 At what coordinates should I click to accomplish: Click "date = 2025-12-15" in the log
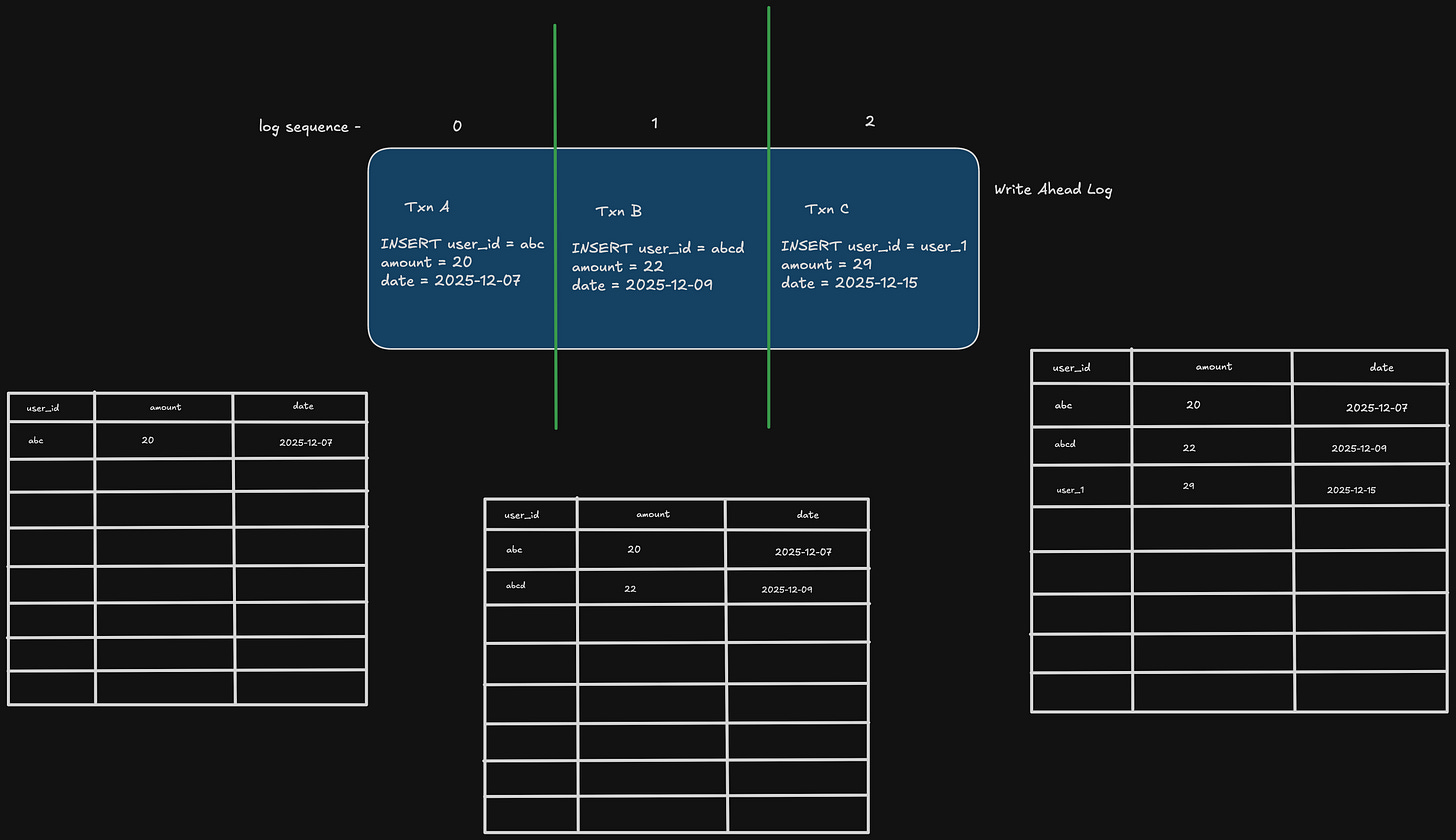(x=849, y=283)
